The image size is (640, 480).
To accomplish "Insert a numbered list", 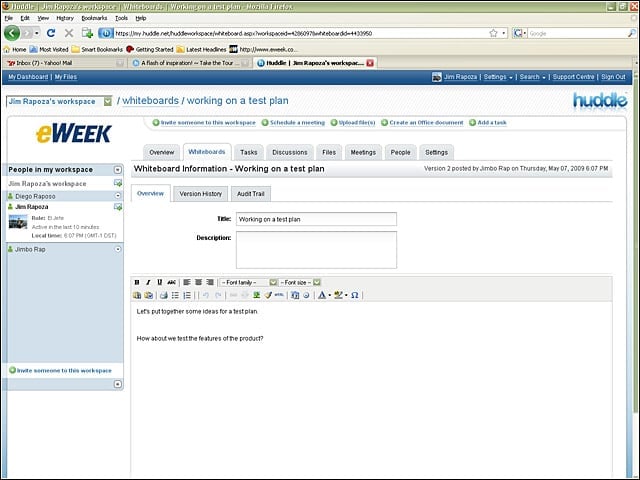I will 187,295.
